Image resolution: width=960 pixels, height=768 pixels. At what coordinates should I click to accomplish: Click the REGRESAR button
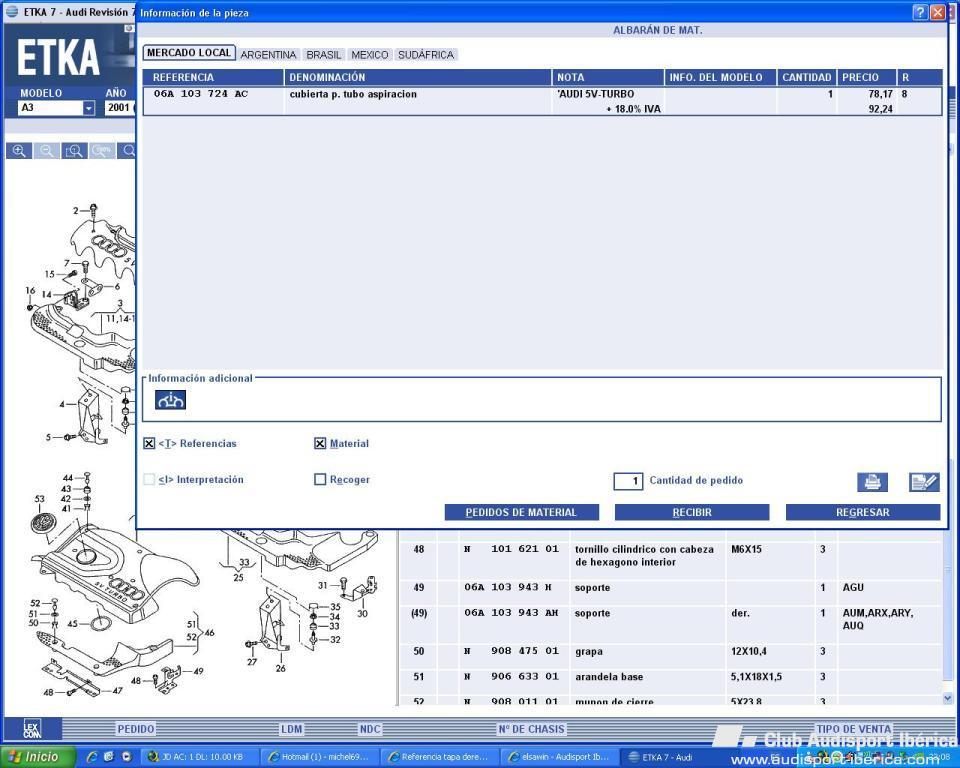click(x=863, y=513)
